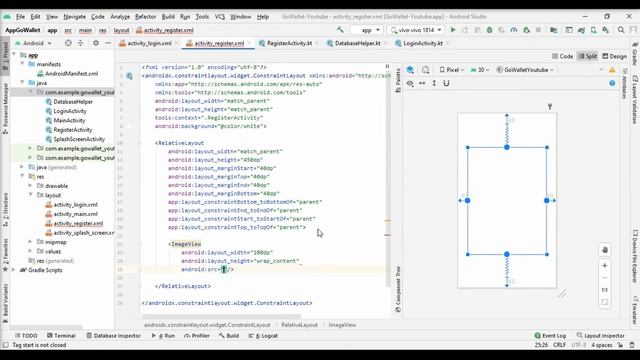Open the Refactor menu
The height and width of the screenshot is (360, 640).
145,17
